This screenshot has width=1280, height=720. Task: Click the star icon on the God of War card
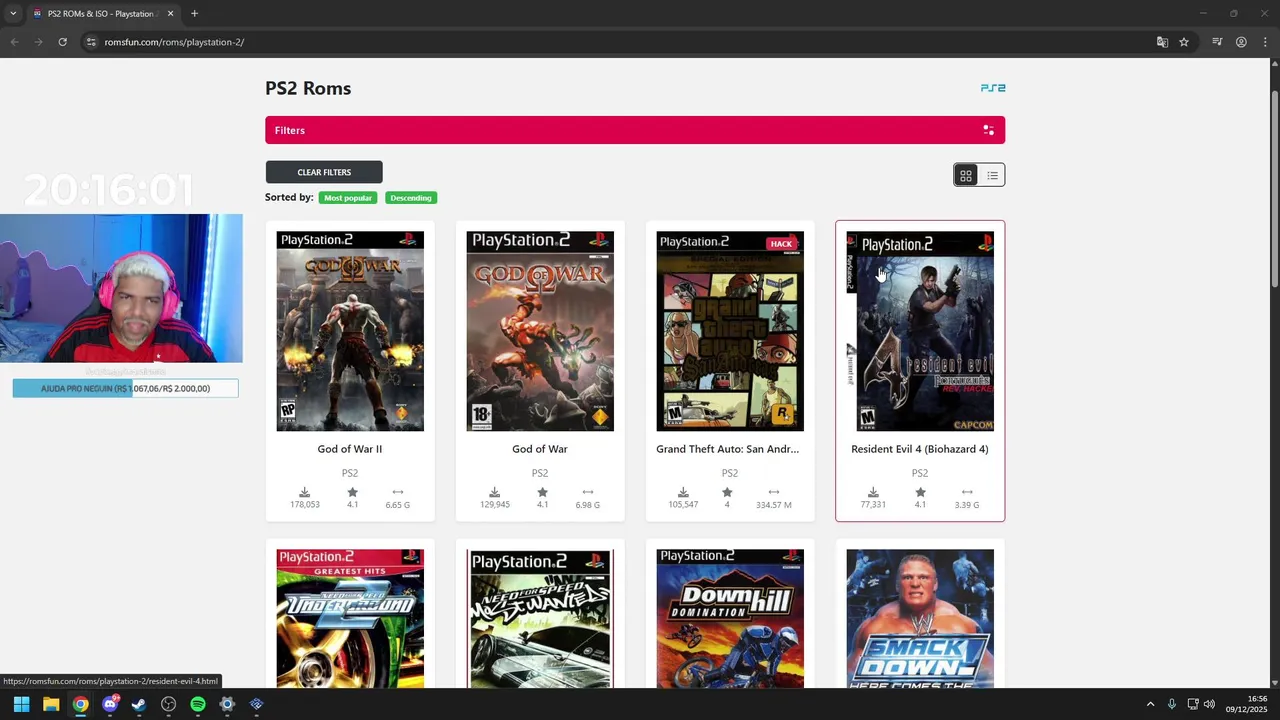click(542, 492)
